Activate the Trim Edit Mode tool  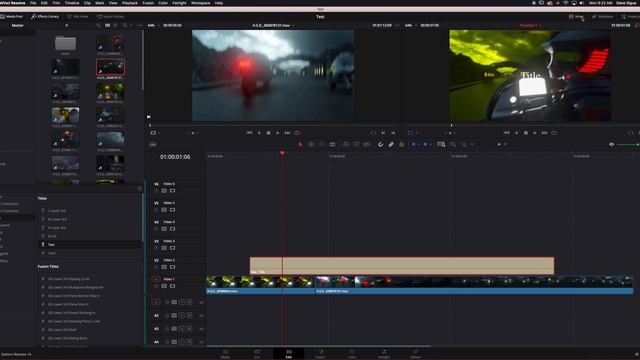(x=311, y=144)
